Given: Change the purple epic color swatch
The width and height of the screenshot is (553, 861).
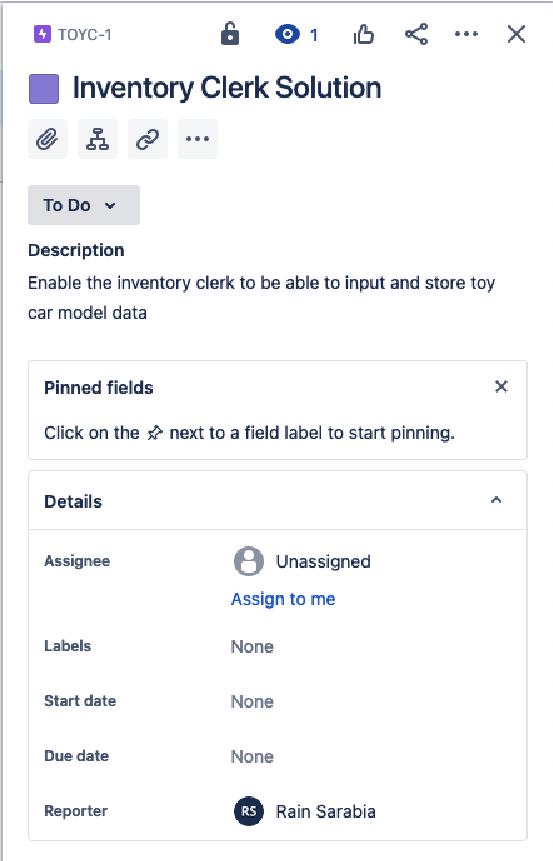Looking at the screenshot, I should [44, 89].
